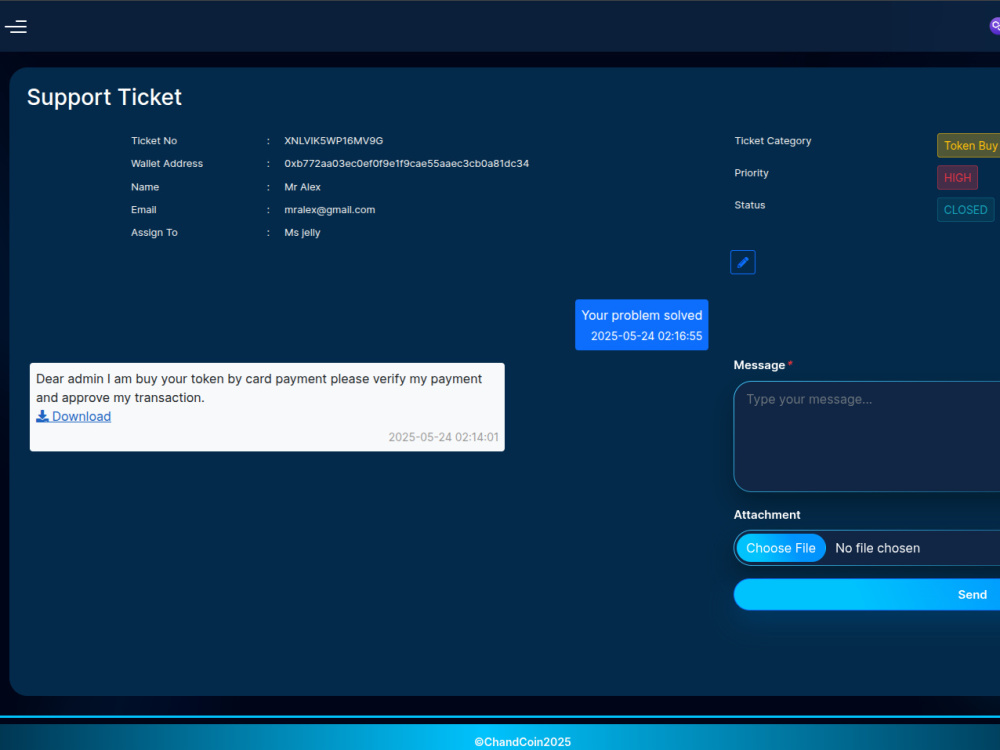Image resolution: width=1000 pixels, height=750 pixels.
Task: Click the Assign To label
Action: coord(154,233)
